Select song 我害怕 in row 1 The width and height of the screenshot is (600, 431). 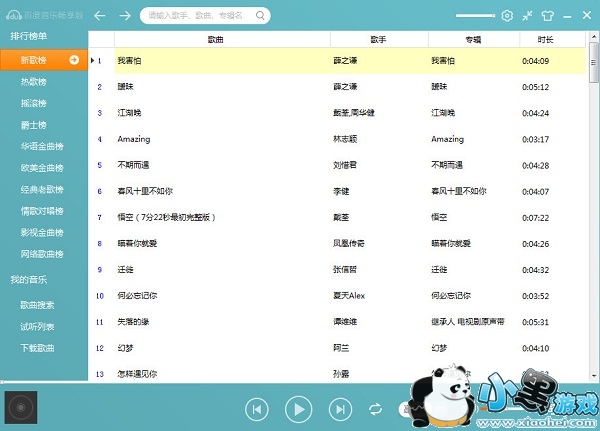pos(129,60)
